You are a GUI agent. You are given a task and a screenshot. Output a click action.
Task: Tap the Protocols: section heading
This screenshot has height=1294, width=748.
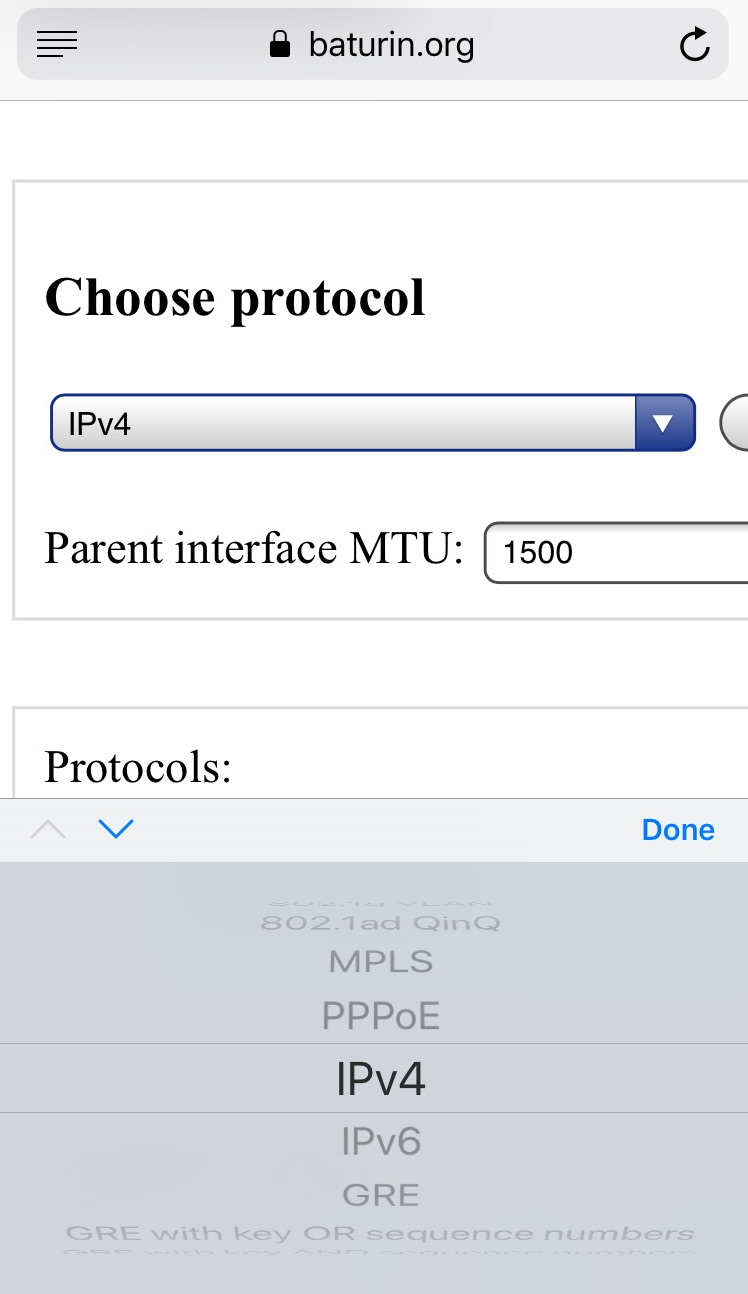pos(138,767)
